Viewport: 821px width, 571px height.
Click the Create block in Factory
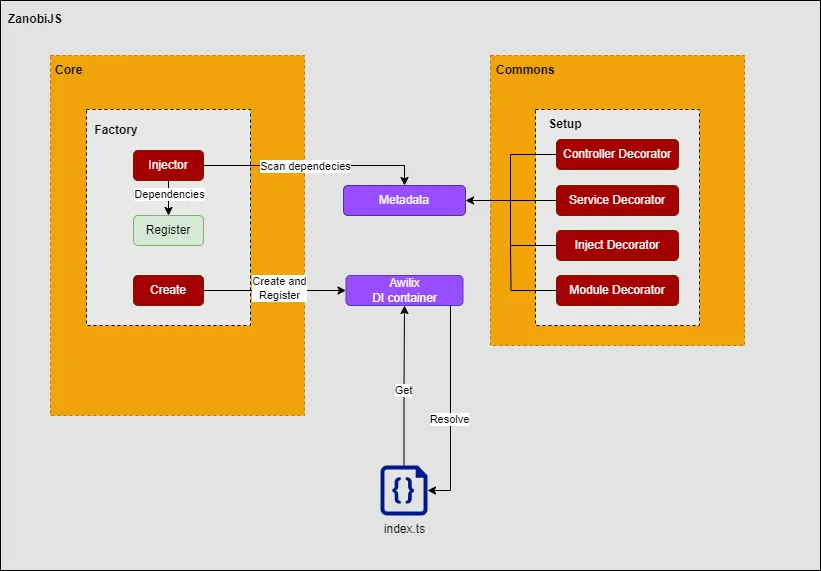pyautogui.click(x=168, y=290)
